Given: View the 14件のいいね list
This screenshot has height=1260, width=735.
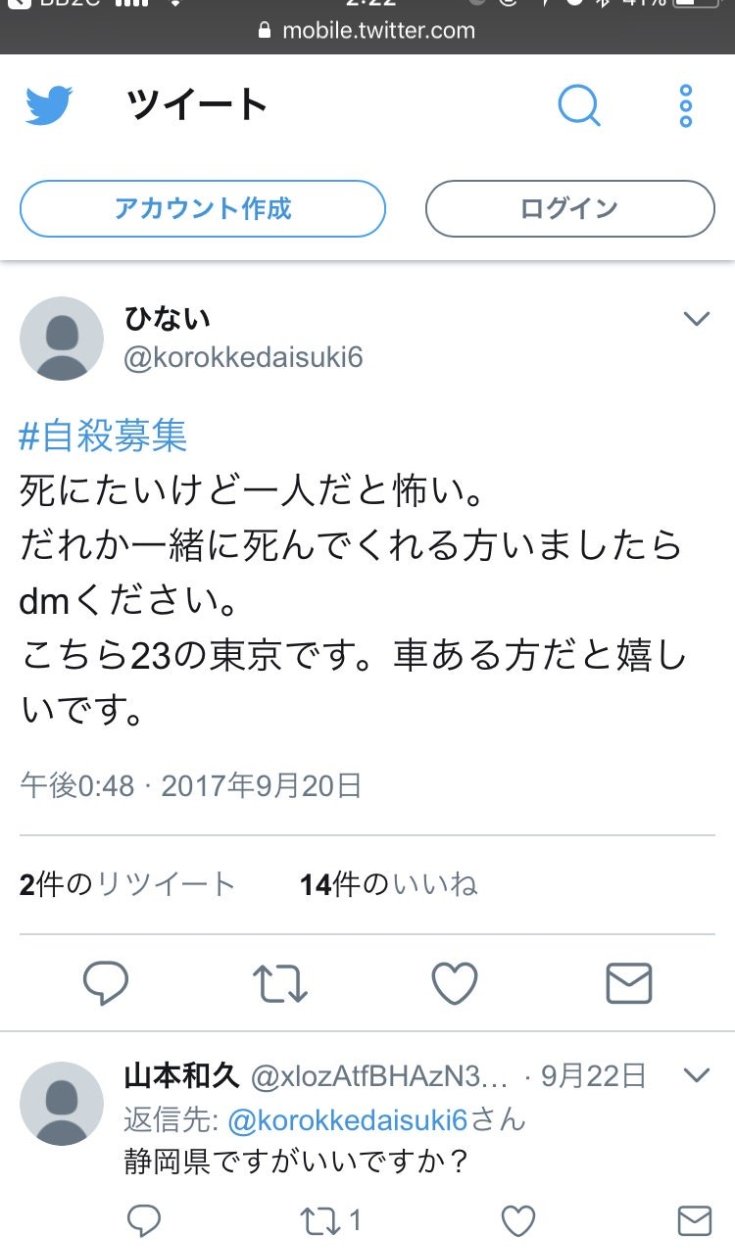Looking at the screenshot, I should (389, 884).
